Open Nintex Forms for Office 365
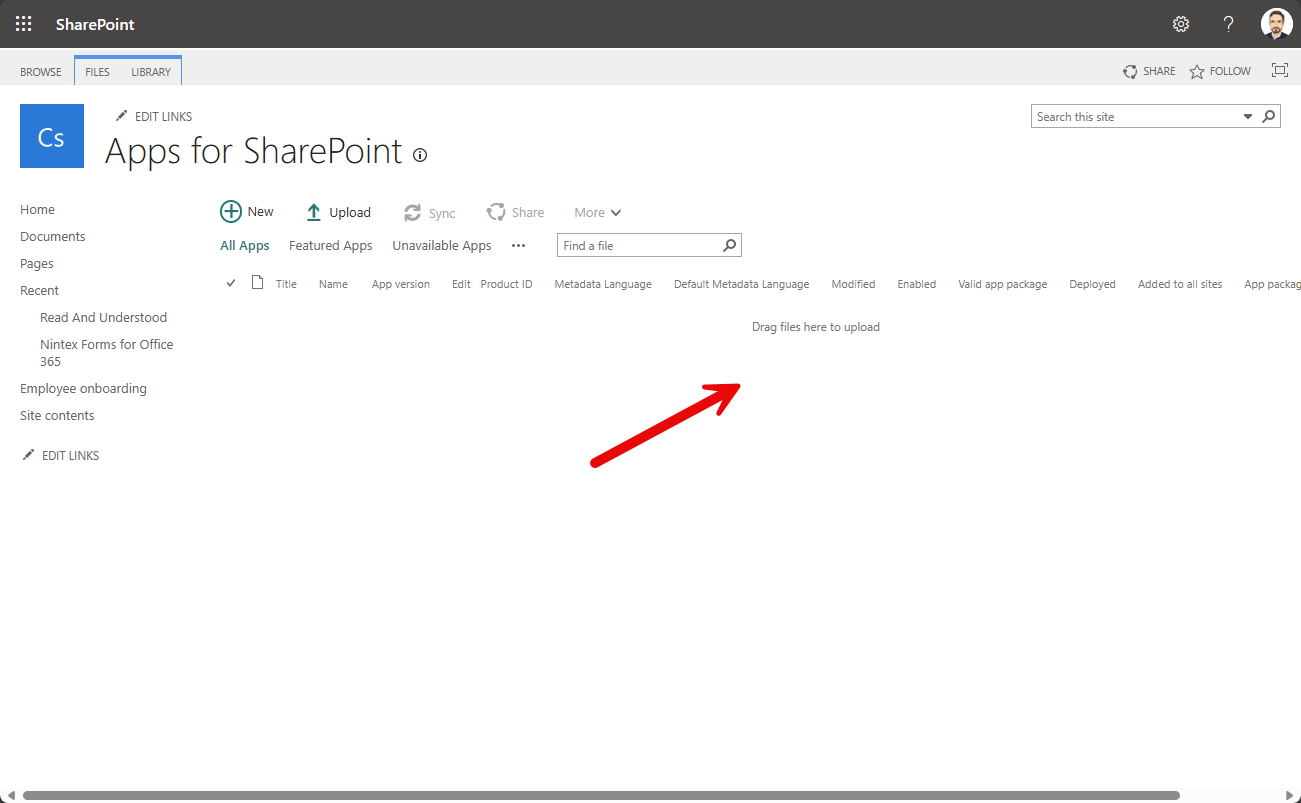This screenshot has width=1301, height=803. coord(106,352)
